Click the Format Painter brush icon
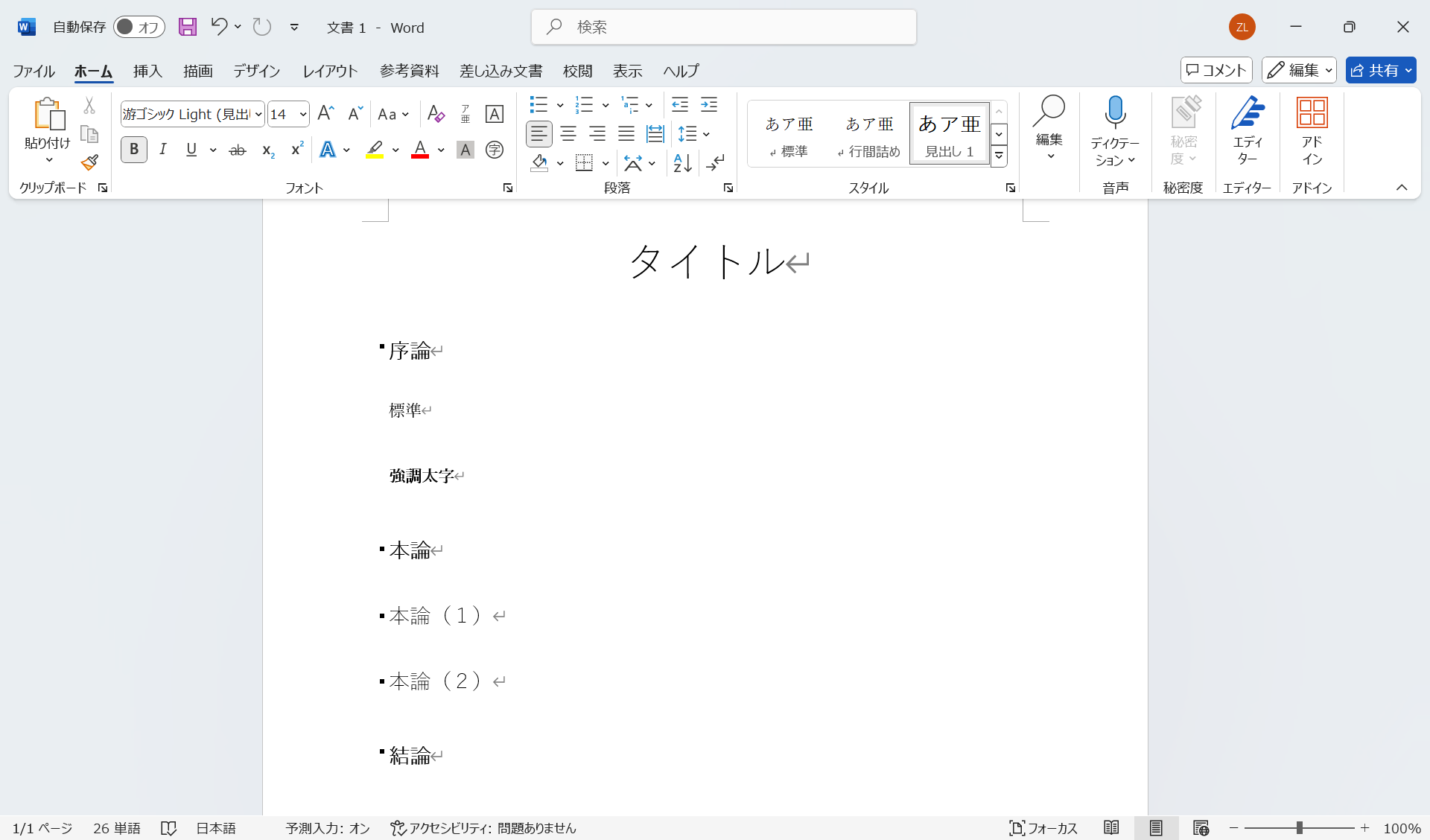 click(90, 162)
